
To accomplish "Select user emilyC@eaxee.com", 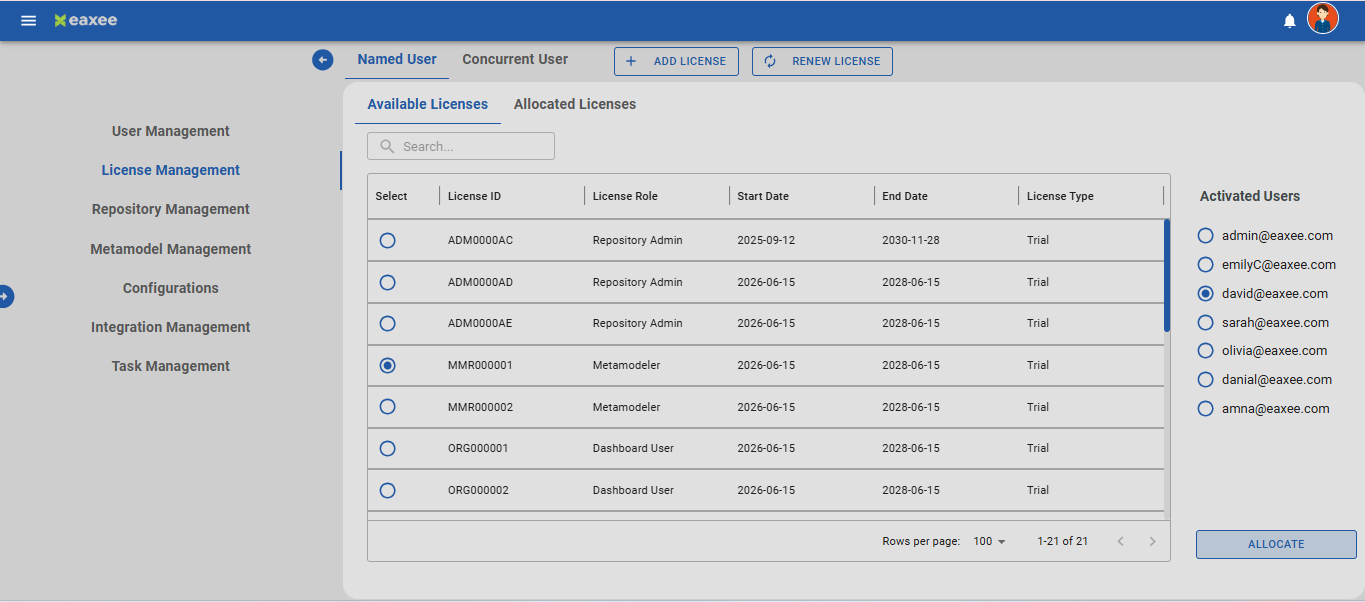I will coord(1205,265).
